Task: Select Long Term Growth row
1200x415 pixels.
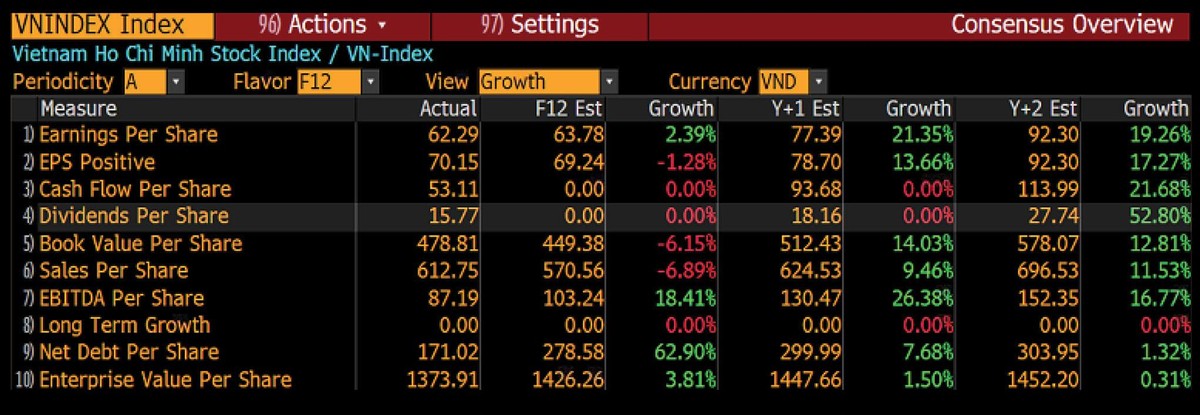Action: point(125,325)
